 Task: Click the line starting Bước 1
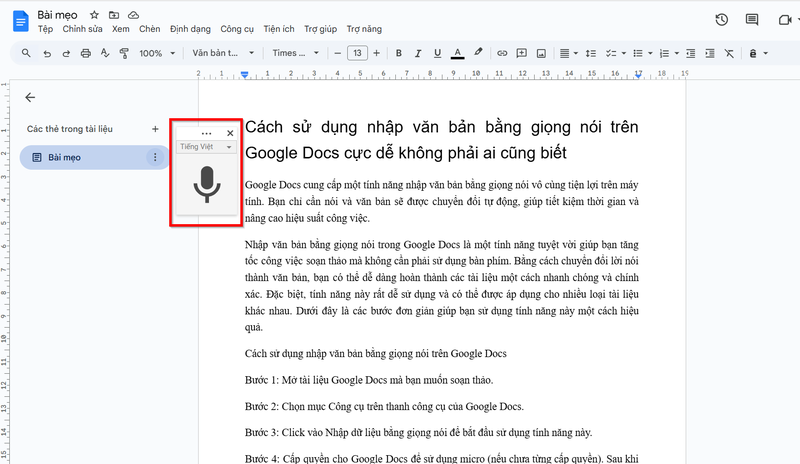pyautogui.click(x=369, y=380)
